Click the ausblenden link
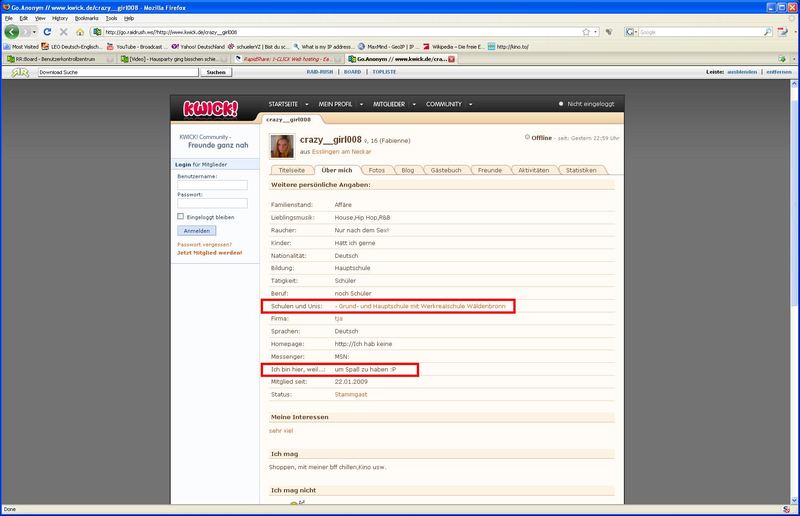The width and height of the screenshot is (800, 516). click(742, 72)
